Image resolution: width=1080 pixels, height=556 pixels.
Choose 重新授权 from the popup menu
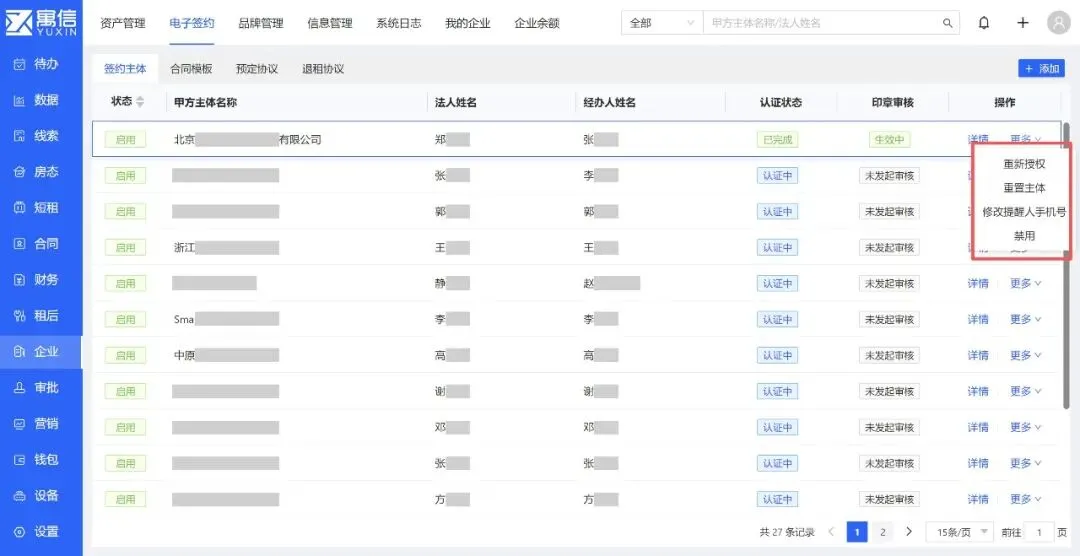click(1024, 164)
